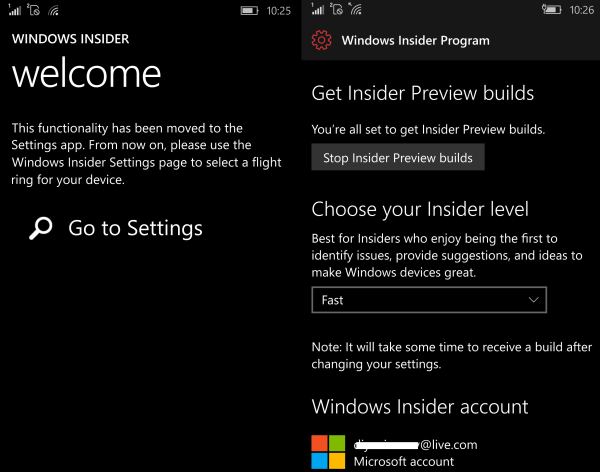
Task: Click the welcome heading
Action: [86, 74]
